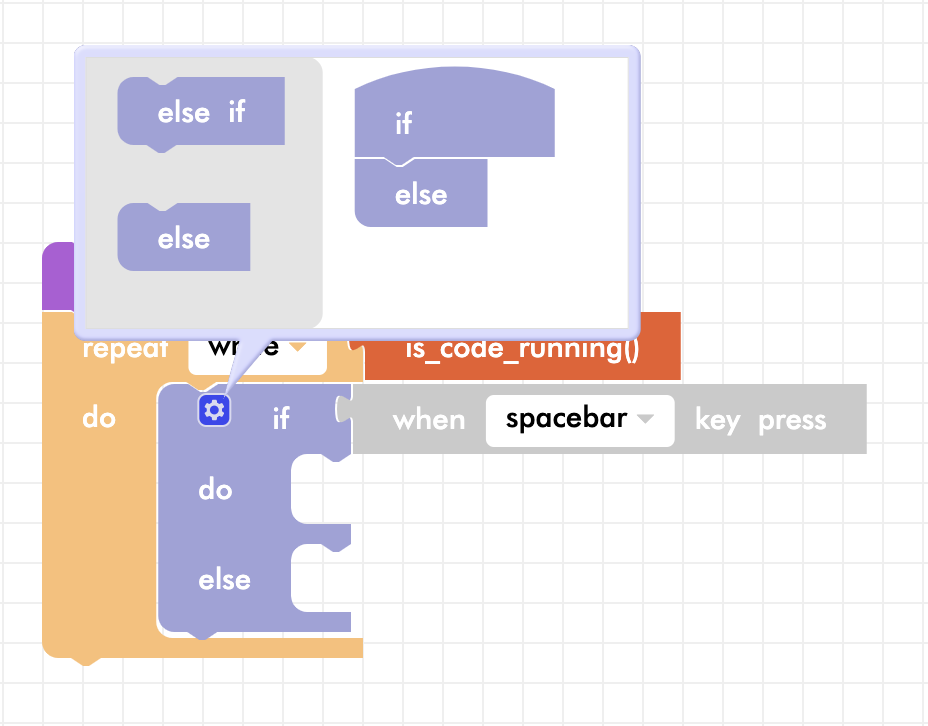This screenshot has width=928, height=726.
Task: Select the 'else' block in gray flyout
Action: coord(184,238)
